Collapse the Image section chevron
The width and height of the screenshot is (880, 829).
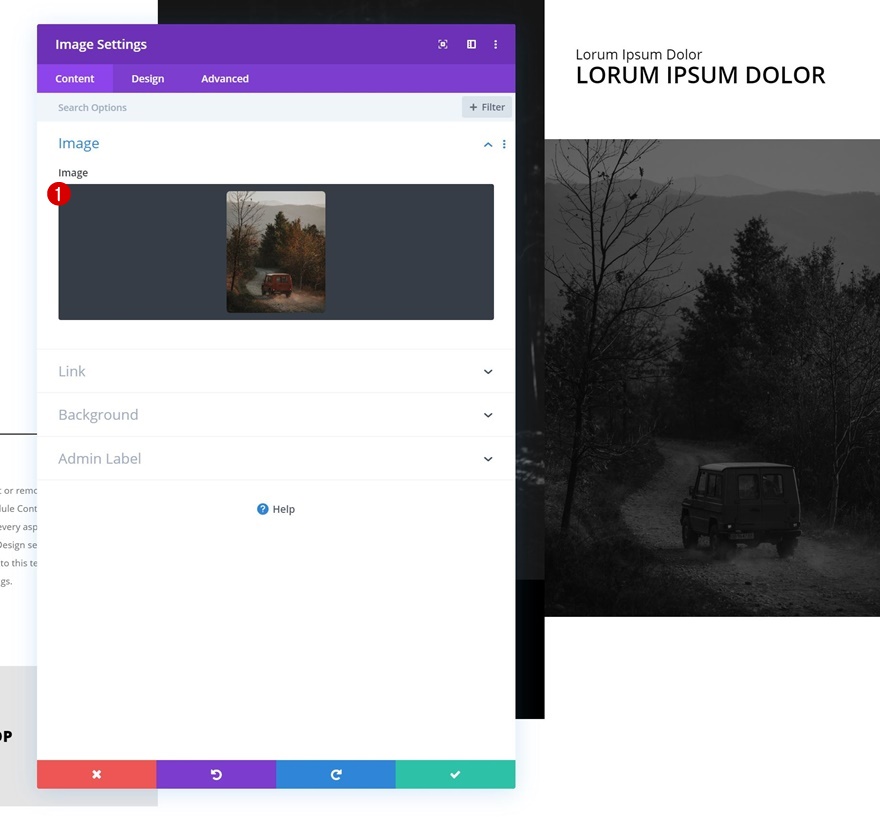coord(488,145)
